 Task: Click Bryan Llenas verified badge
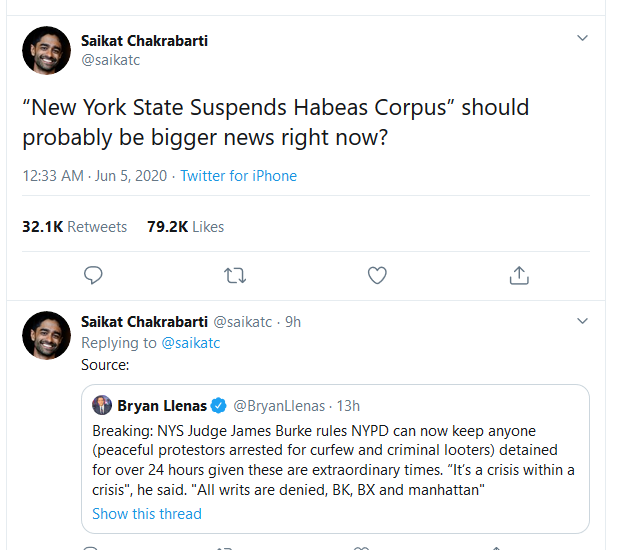pyautogui.click(x=219, y=406)
